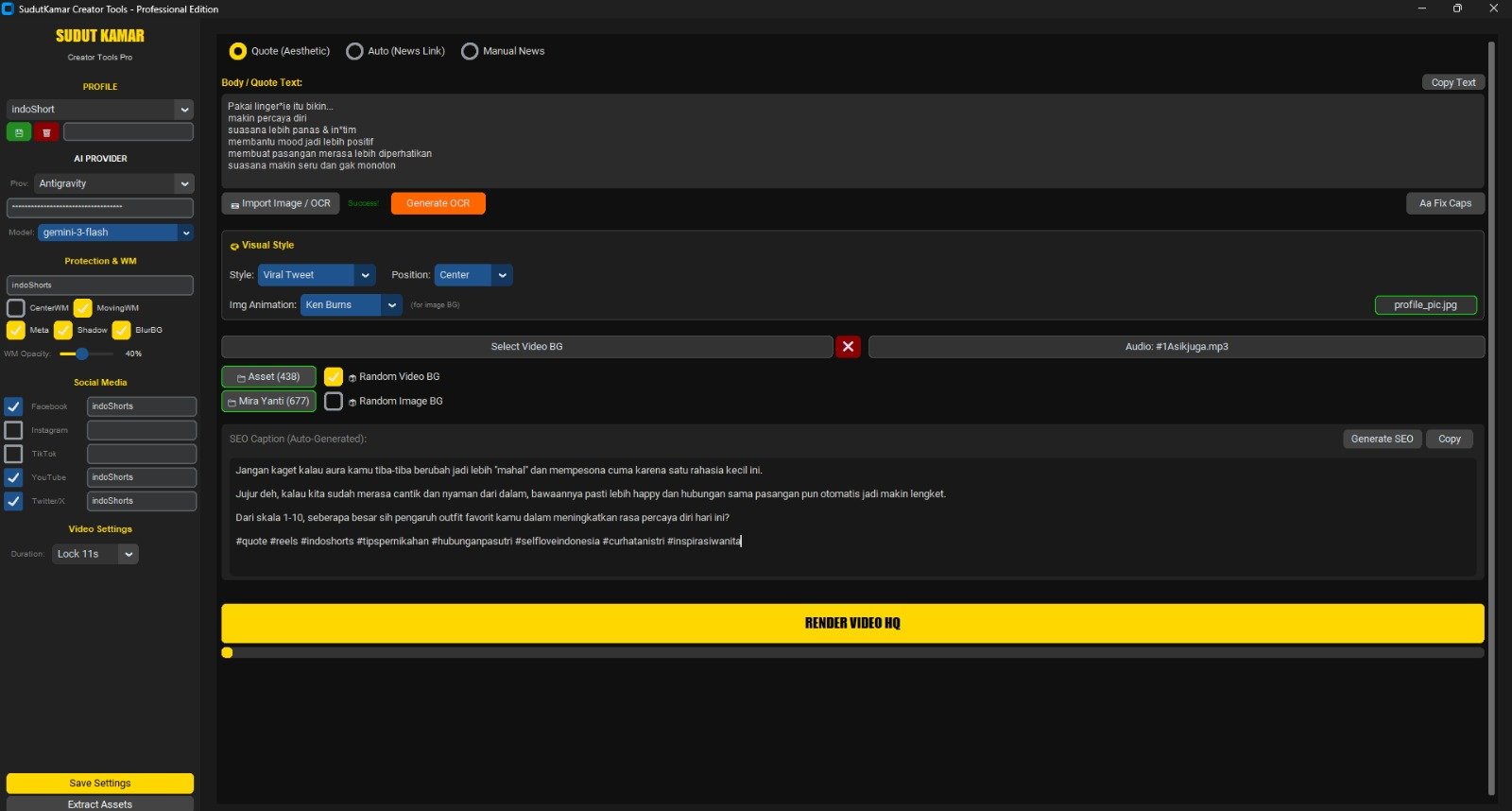Click into the Body / Quote Text box
1512x811 pixels.
852,140
